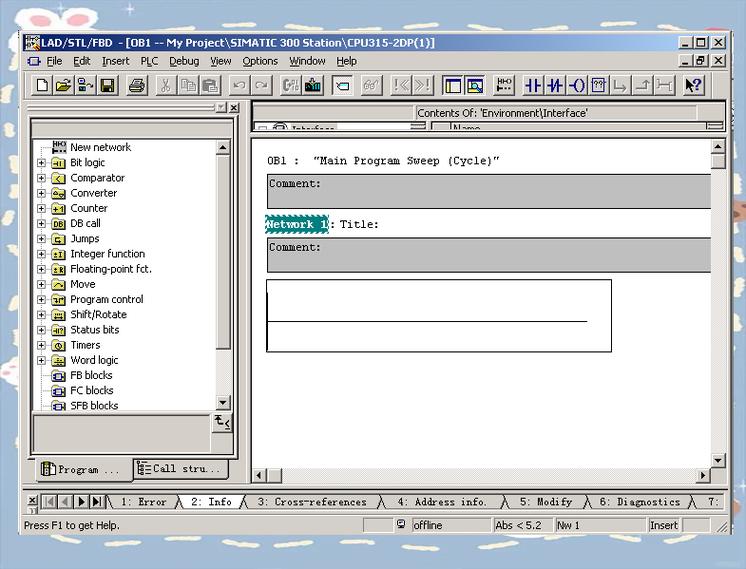Insert a normally closed contact
The image size is (746, 569).
pos(555,86)
